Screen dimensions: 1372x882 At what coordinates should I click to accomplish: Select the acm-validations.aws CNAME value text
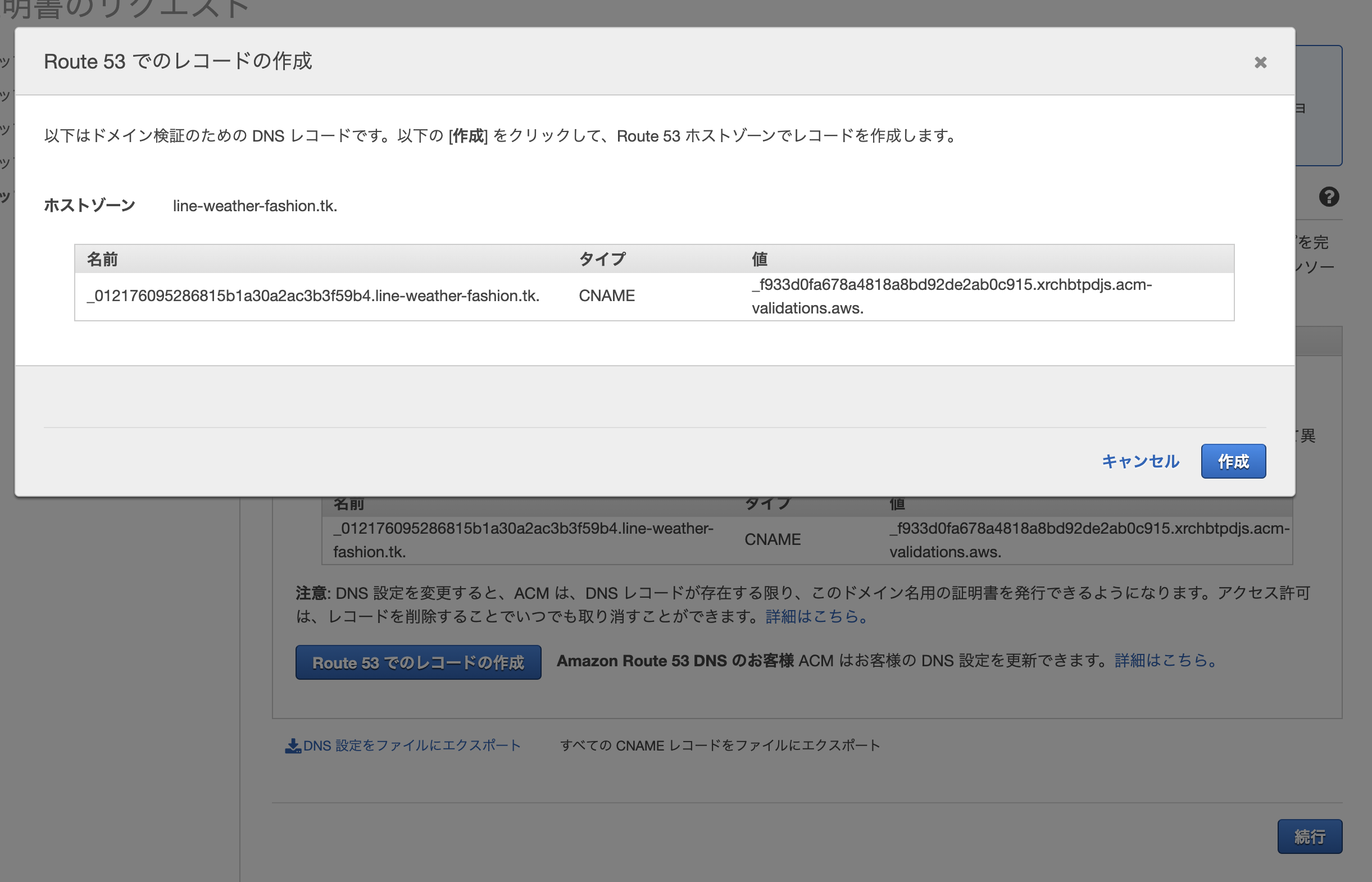pos(952,296)
